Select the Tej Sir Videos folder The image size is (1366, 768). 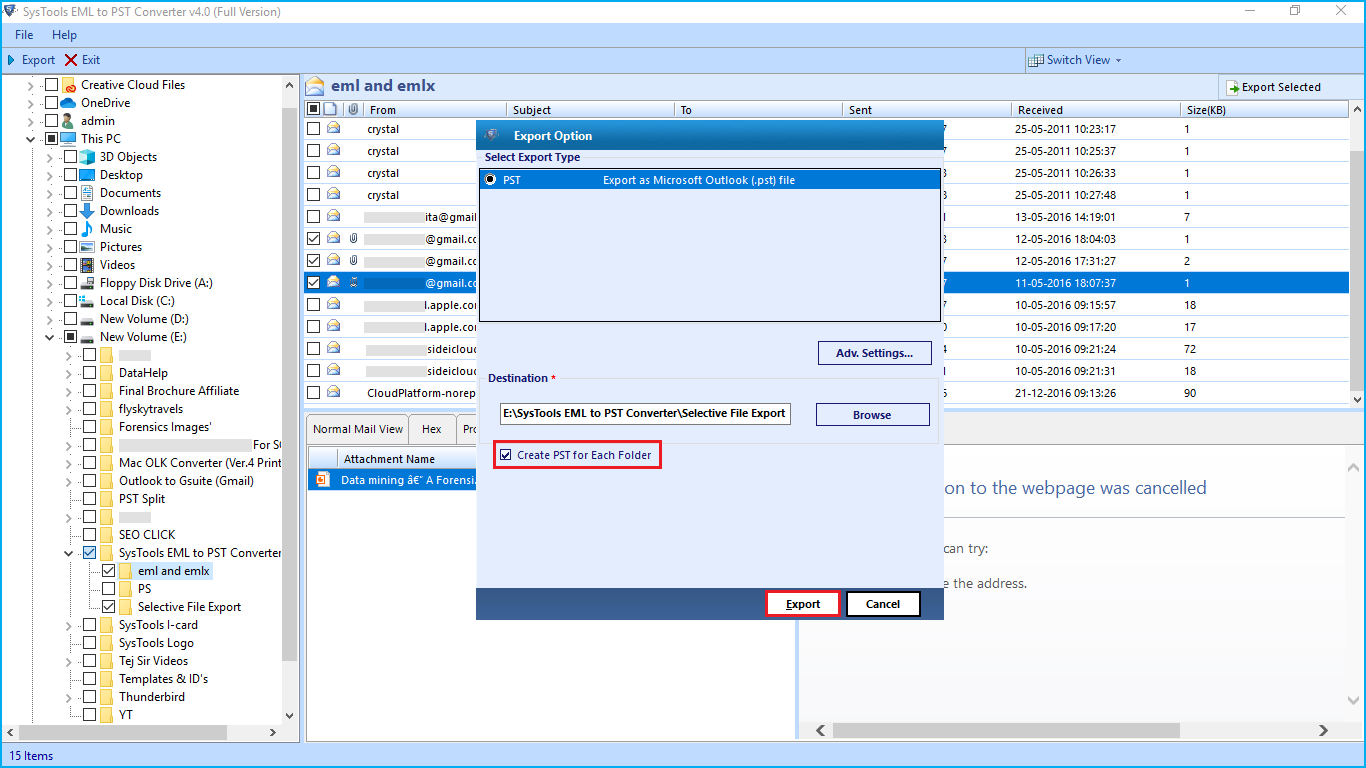[x=153, y=661]
